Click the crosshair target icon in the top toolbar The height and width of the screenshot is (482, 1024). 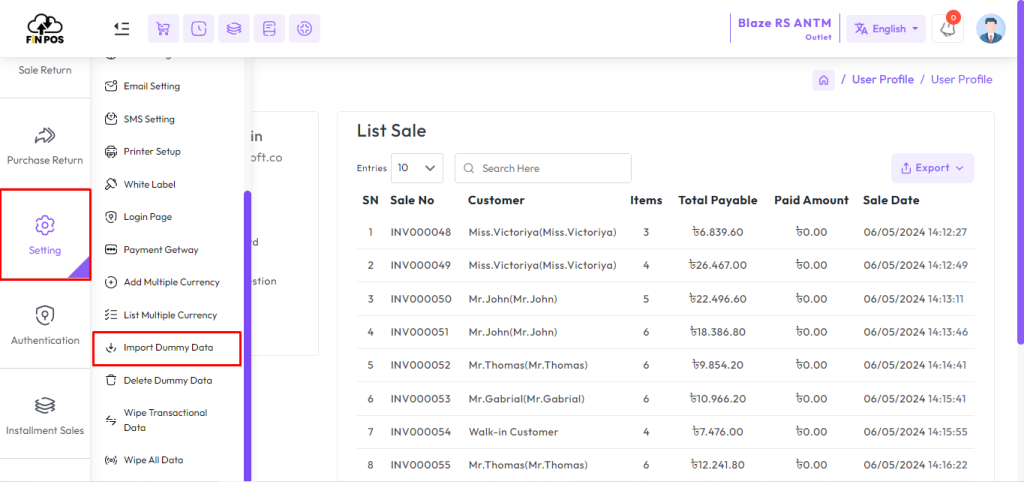[304, 29]
